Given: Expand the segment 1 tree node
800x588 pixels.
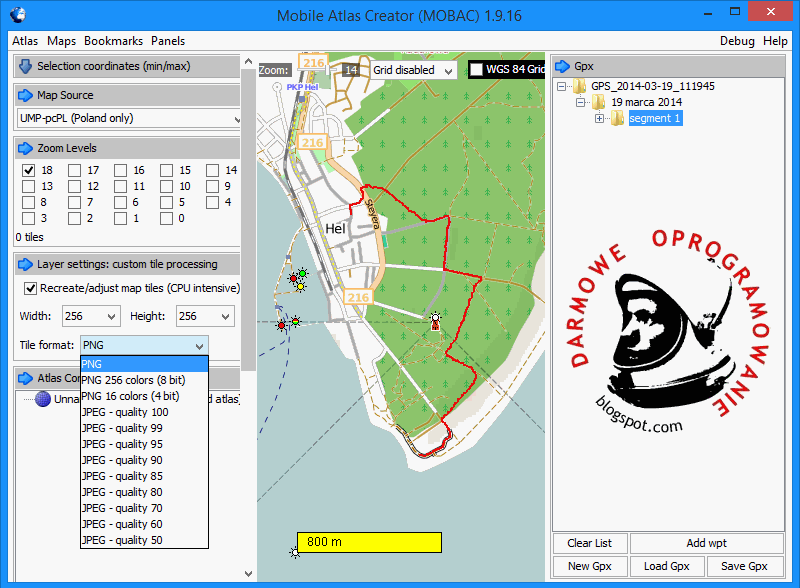Looking at the screenshot, I should (x=599, y=118).
